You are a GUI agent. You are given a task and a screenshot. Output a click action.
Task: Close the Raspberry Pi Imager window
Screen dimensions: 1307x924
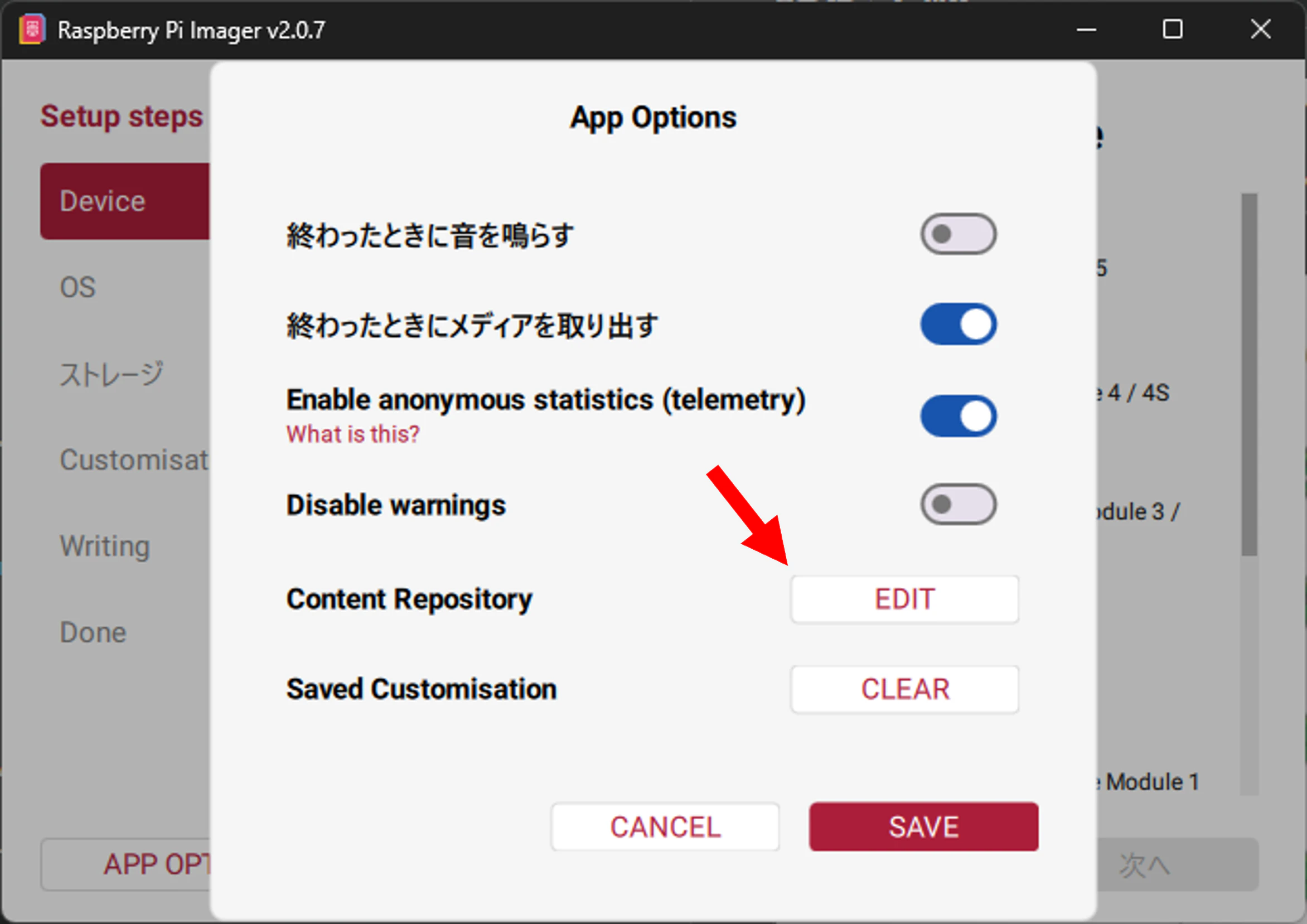coord(1260,30)
